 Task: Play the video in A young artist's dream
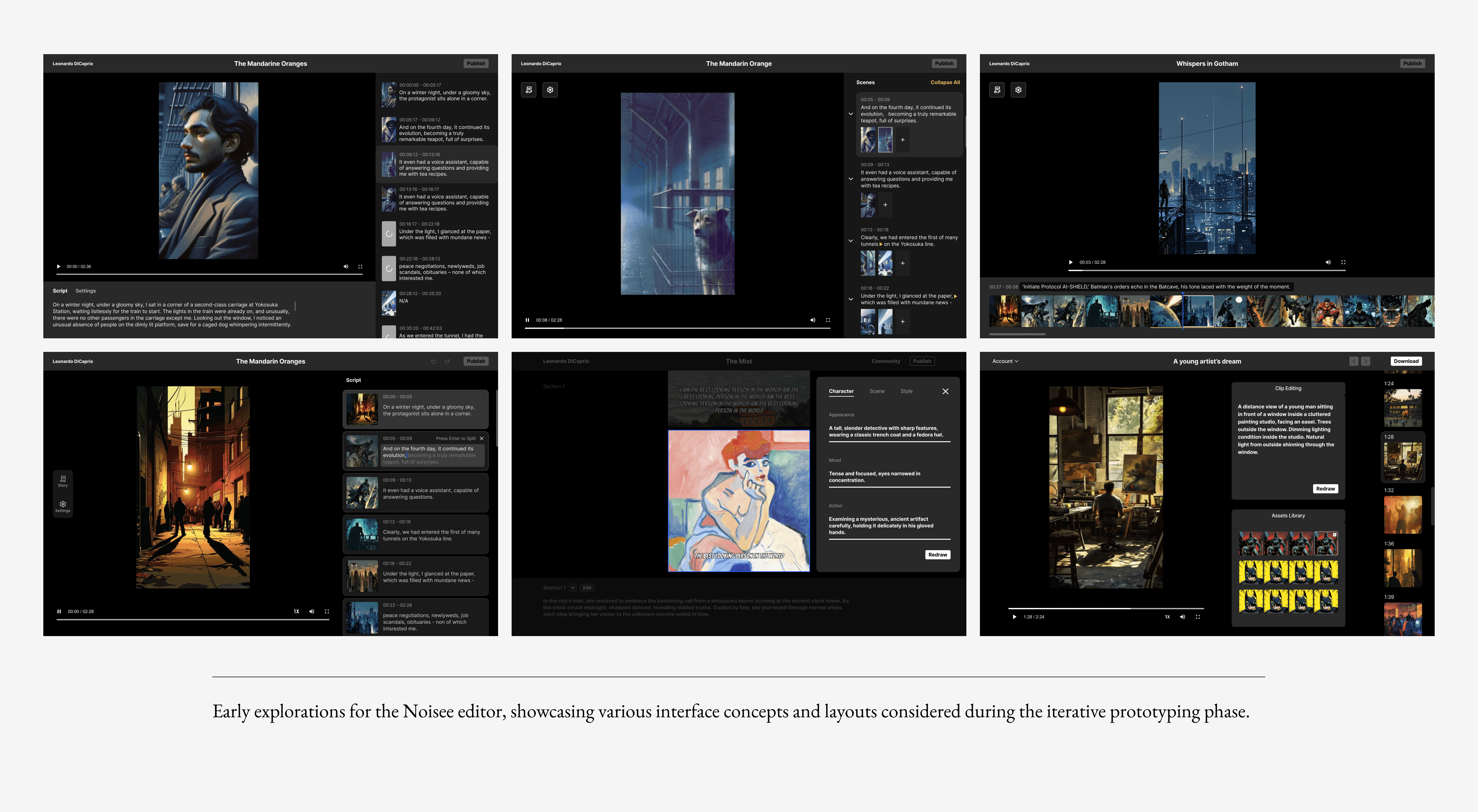click(x=1014, y=617)
